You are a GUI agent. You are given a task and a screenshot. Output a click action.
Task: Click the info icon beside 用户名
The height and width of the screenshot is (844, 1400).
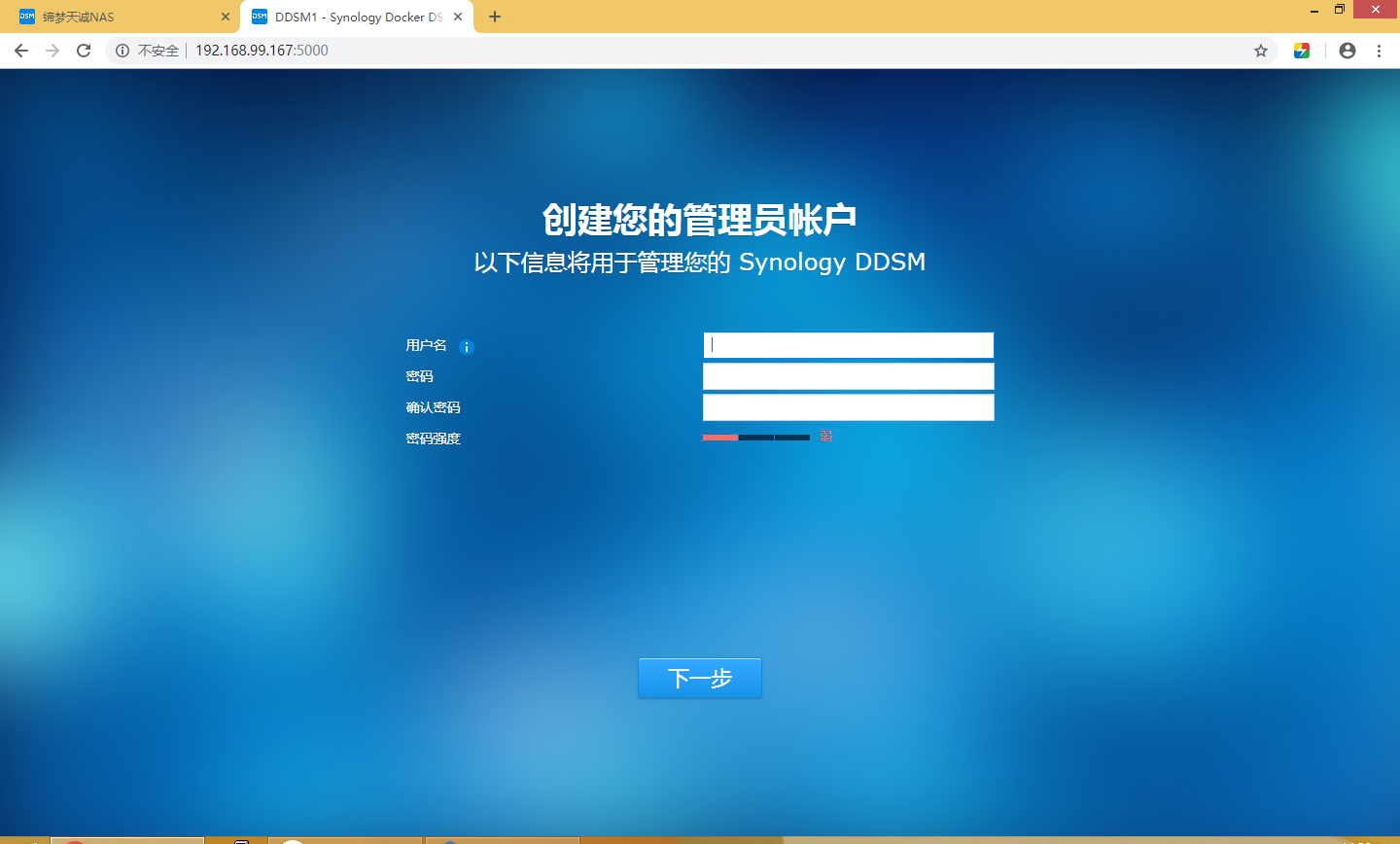click(x=466, y=346)
